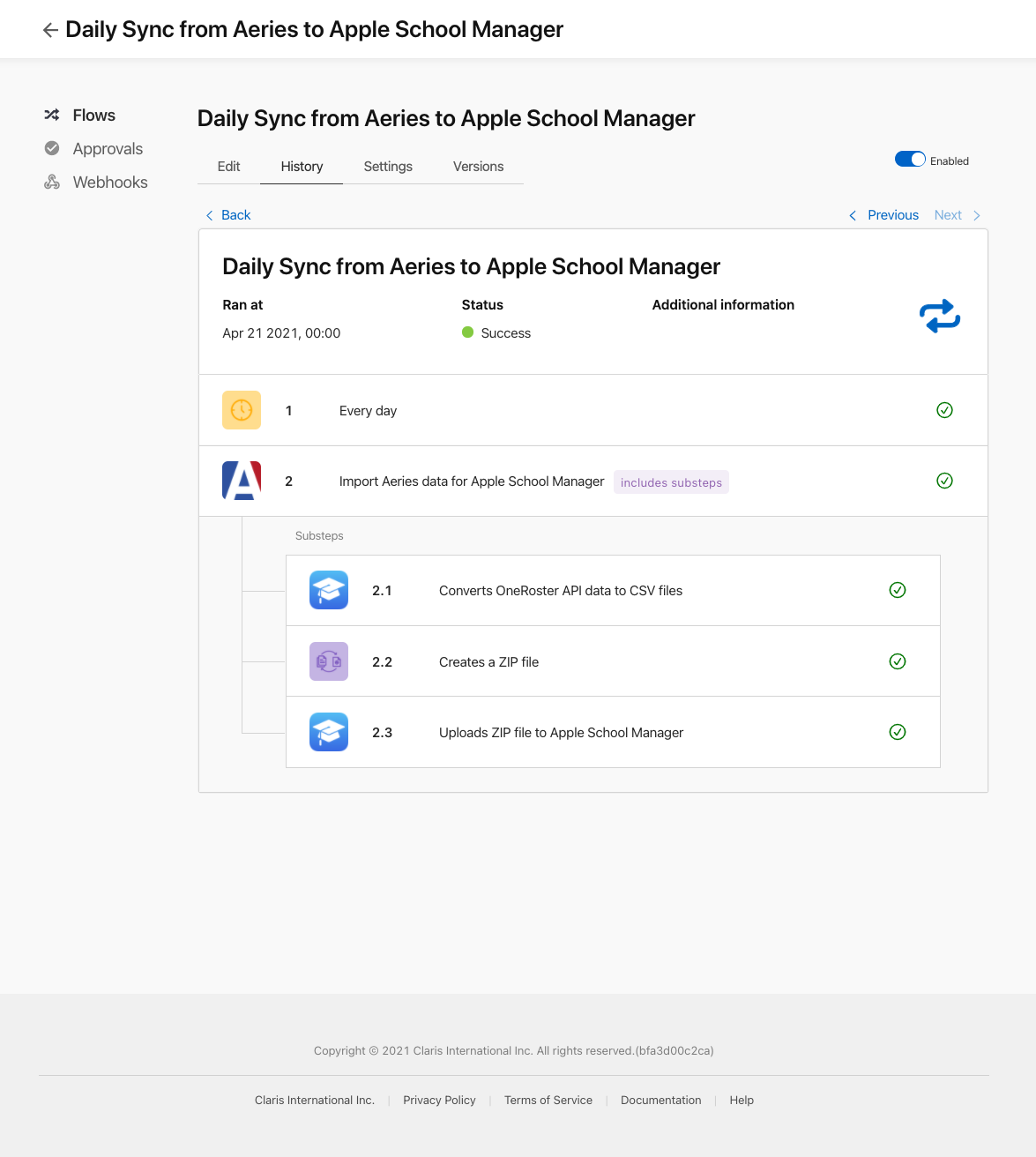Click the back arrow in the page header
Image resolution: width=1036 pixels, height=1157 pixels.
[x=50, y=29]
